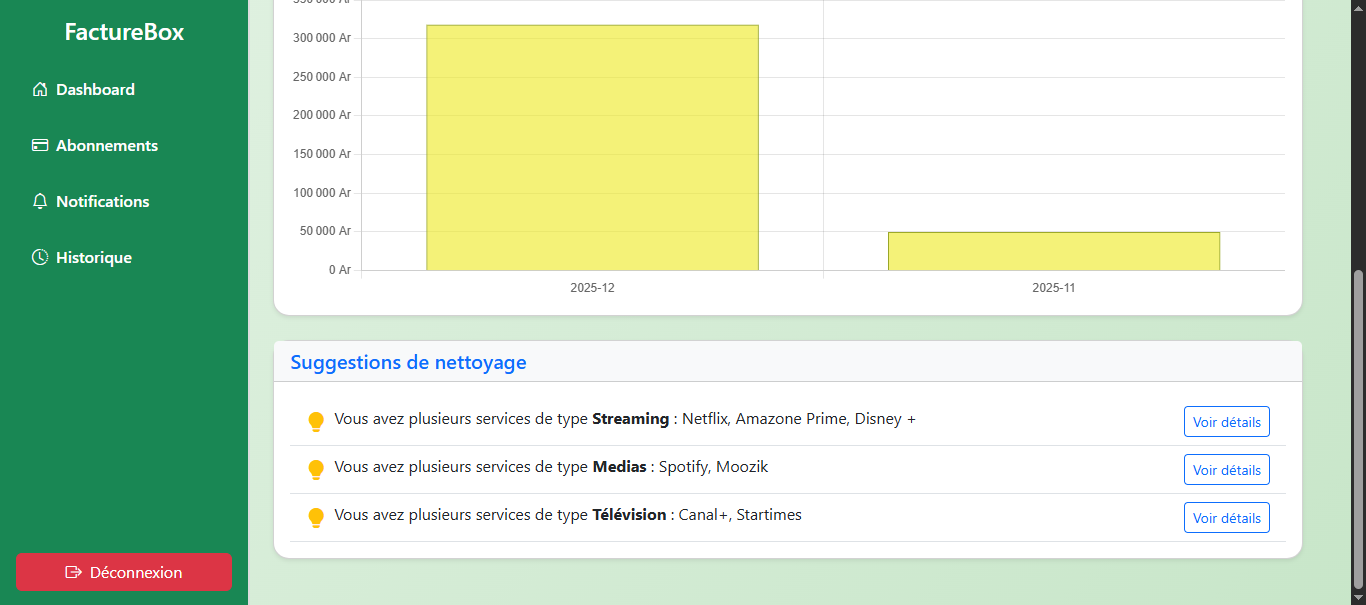Viewport: 1366px width, 605px height.
Task: Click the Abonnements card icon
Action: pos(40,145)
